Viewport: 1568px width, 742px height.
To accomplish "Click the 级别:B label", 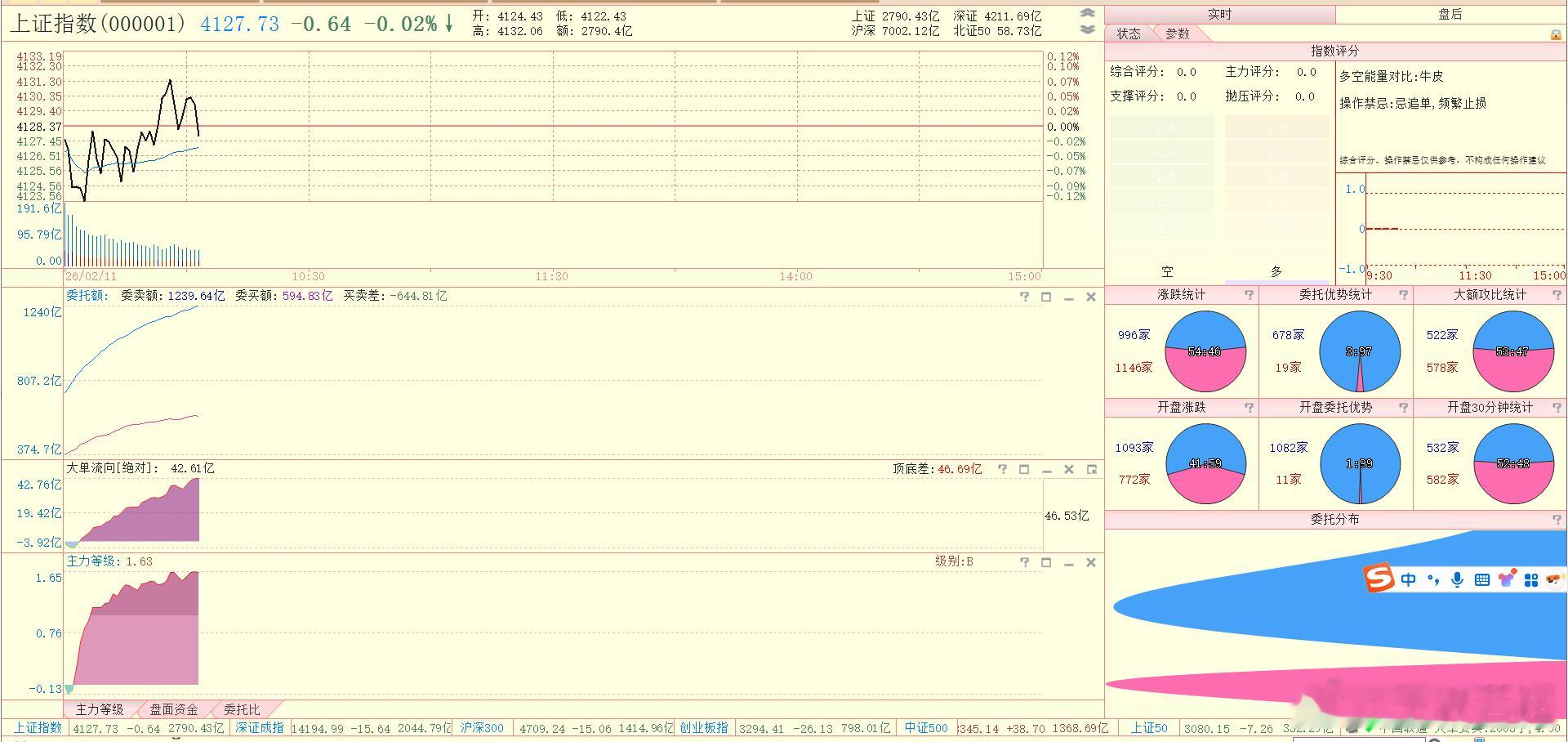I will click(x=954, y=562).
